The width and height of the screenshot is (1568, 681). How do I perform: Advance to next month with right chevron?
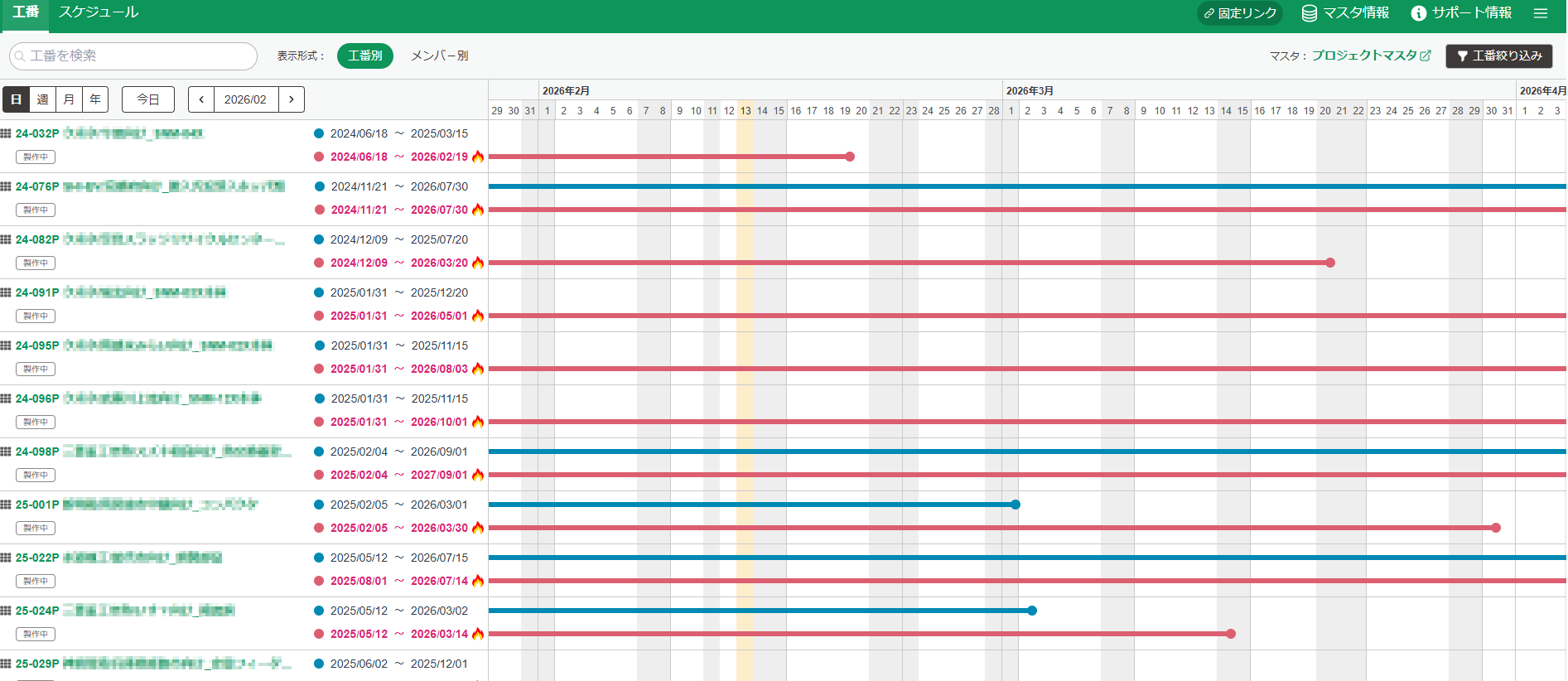(x=292, y=99)
